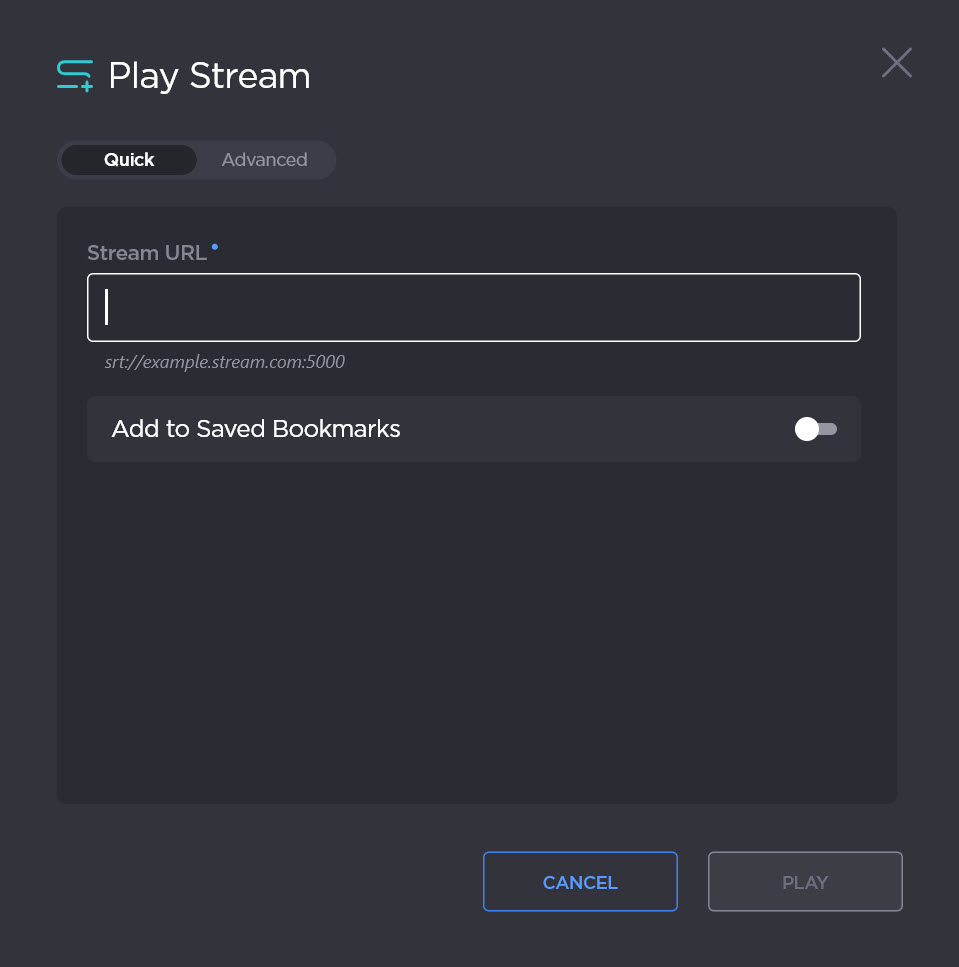Viewport: 959px width, 967px height.
Task: Click the teal stream symbol beside the title
Action: point(74,74)
